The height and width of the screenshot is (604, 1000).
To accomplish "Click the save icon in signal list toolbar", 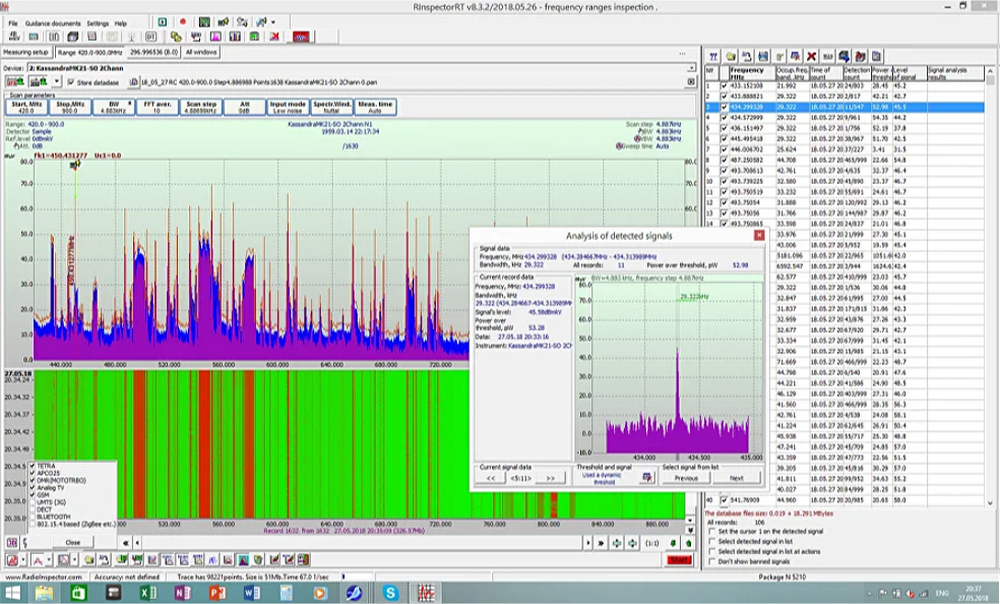I will coord(763,56).
